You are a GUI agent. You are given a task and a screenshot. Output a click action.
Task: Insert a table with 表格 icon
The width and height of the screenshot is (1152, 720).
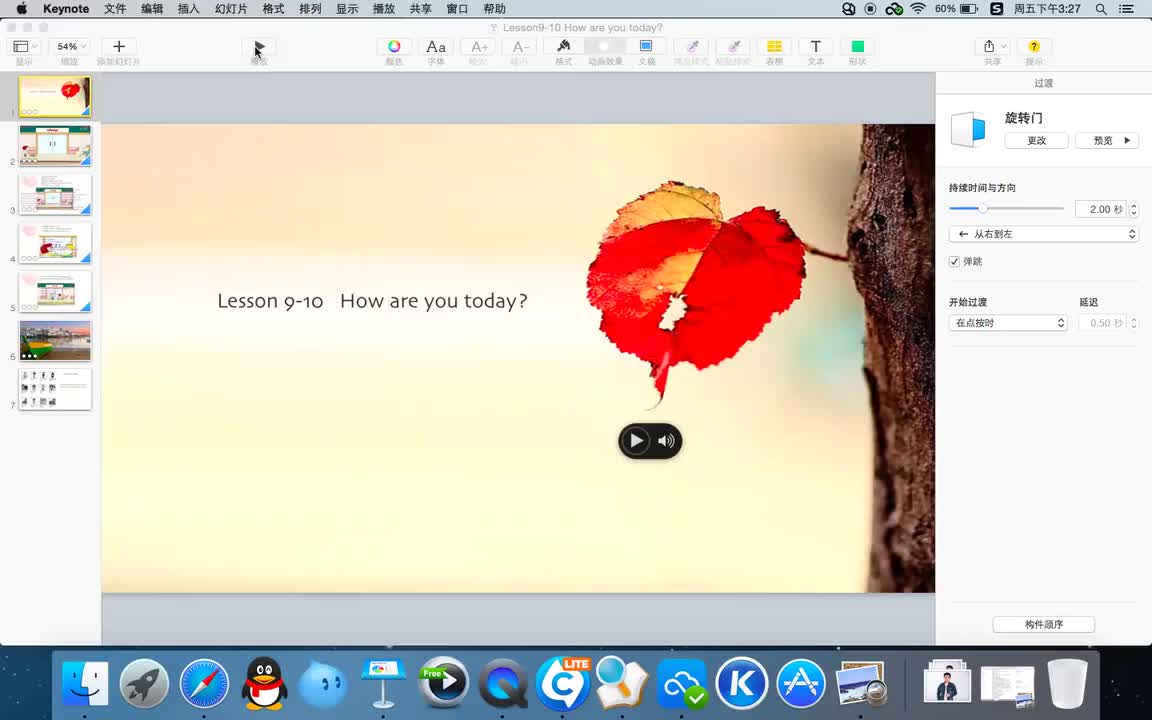click(774, 47)
